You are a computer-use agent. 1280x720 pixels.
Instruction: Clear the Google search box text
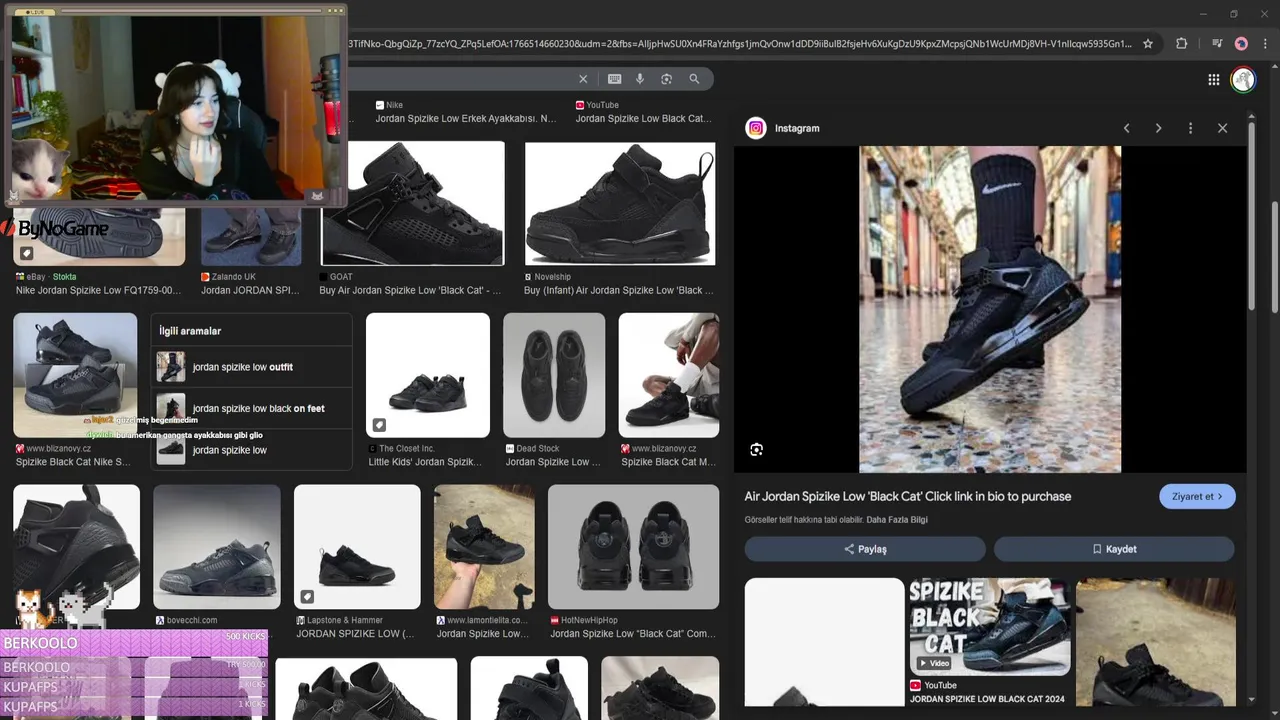[x=583, y=79]
